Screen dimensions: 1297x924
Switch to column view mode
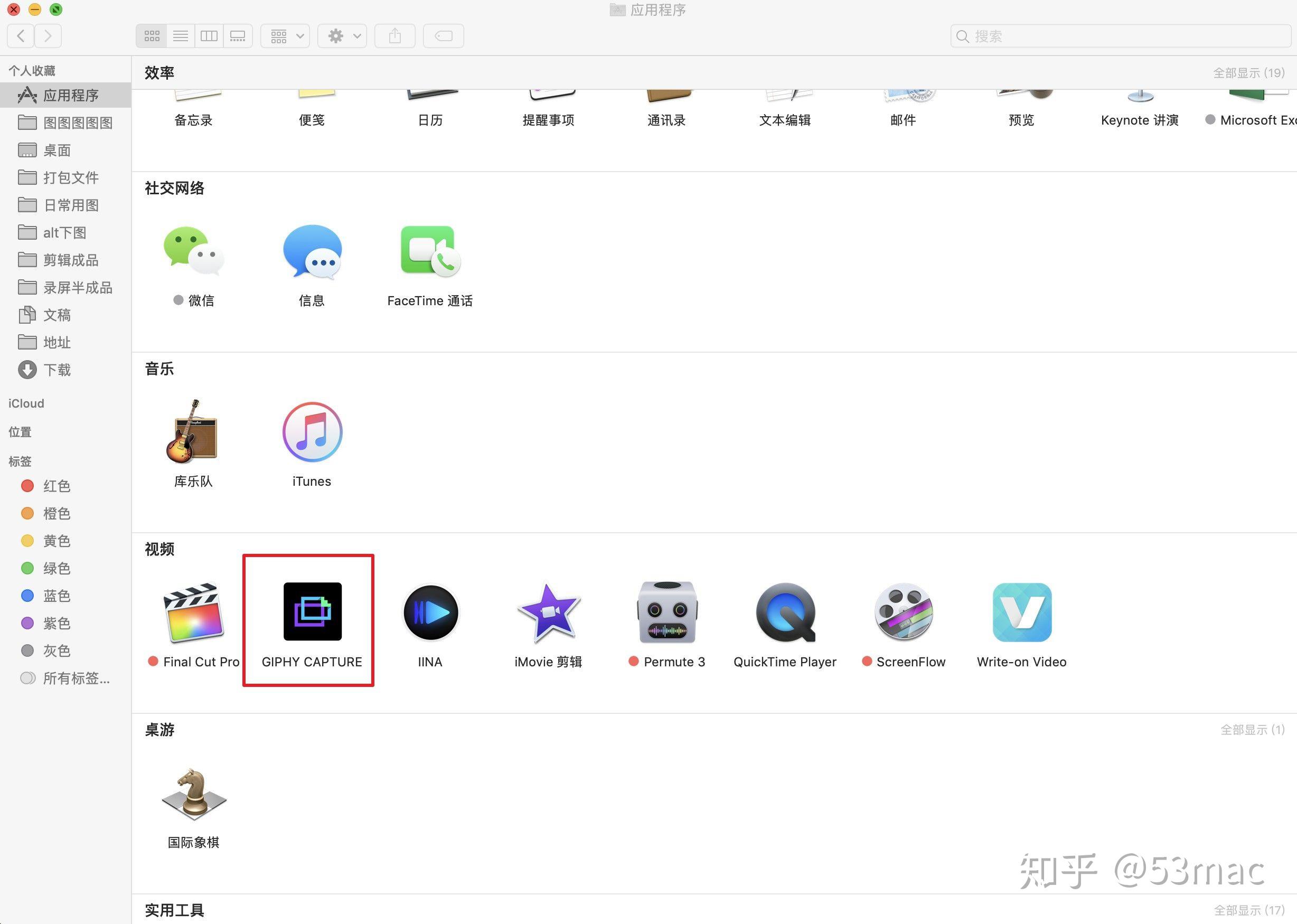coord(209,36)
